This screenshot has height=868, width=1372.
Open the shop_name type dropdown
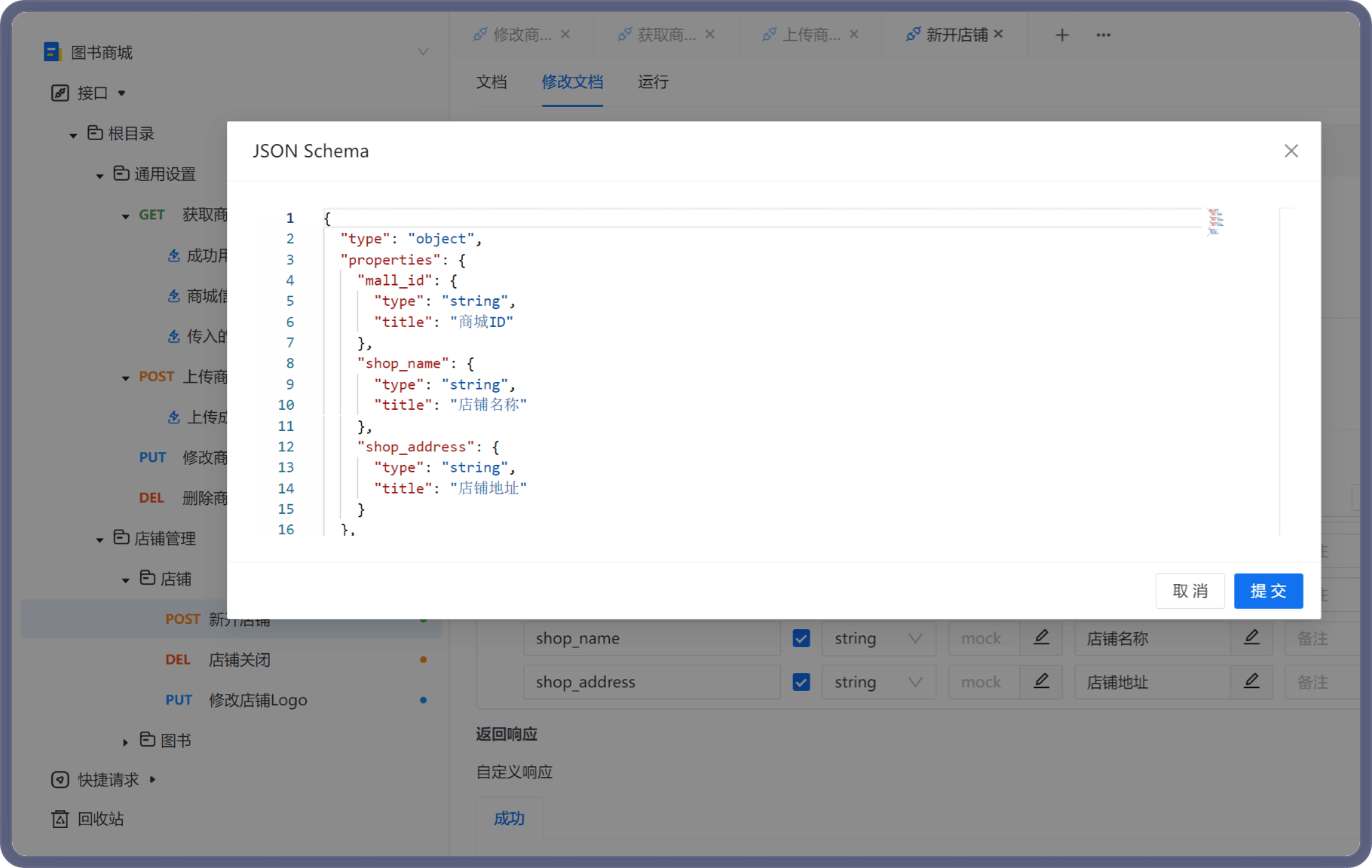click(x=879, y=639)
